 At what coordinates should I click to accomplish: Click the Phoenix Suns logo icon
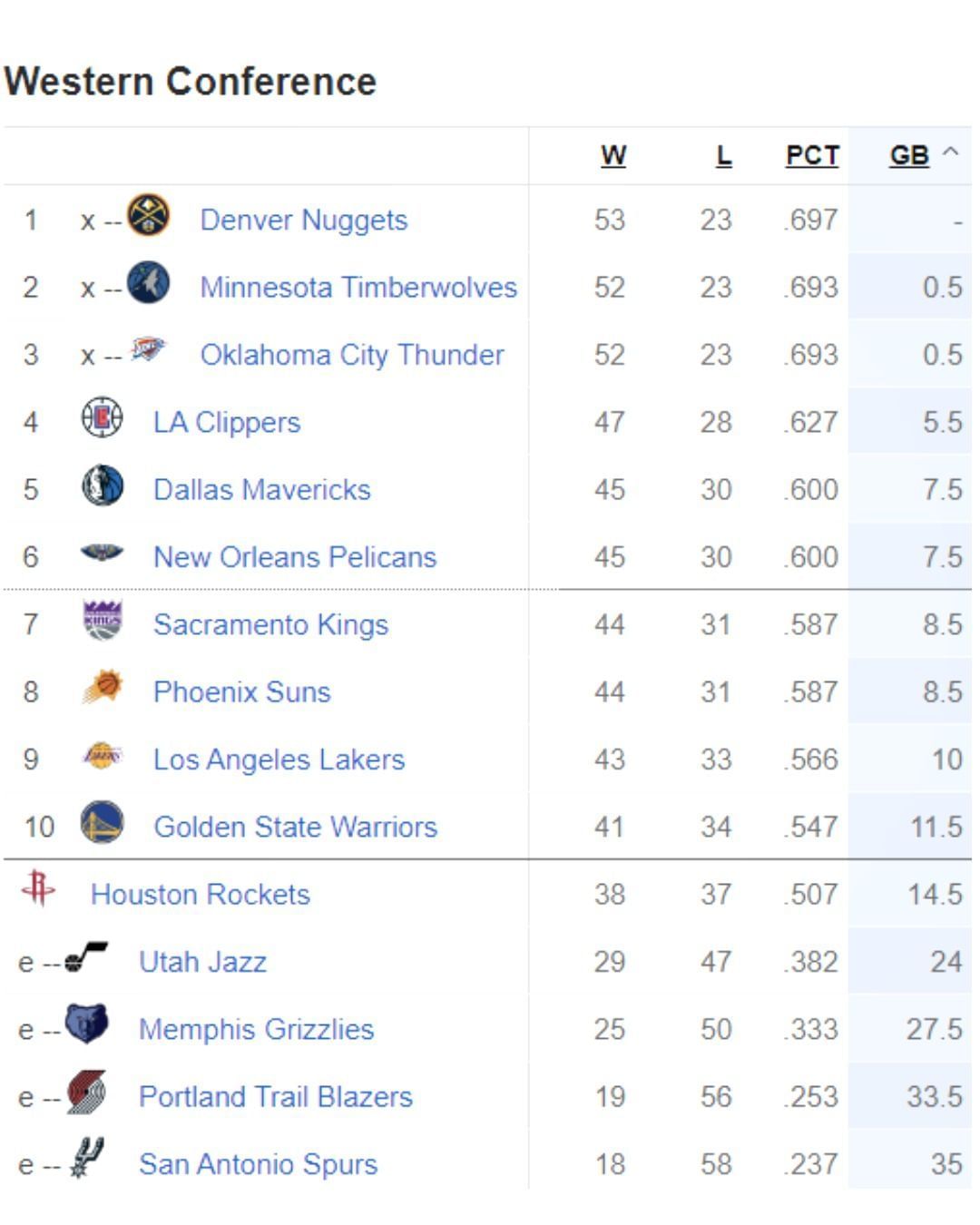tap(103, 688)
